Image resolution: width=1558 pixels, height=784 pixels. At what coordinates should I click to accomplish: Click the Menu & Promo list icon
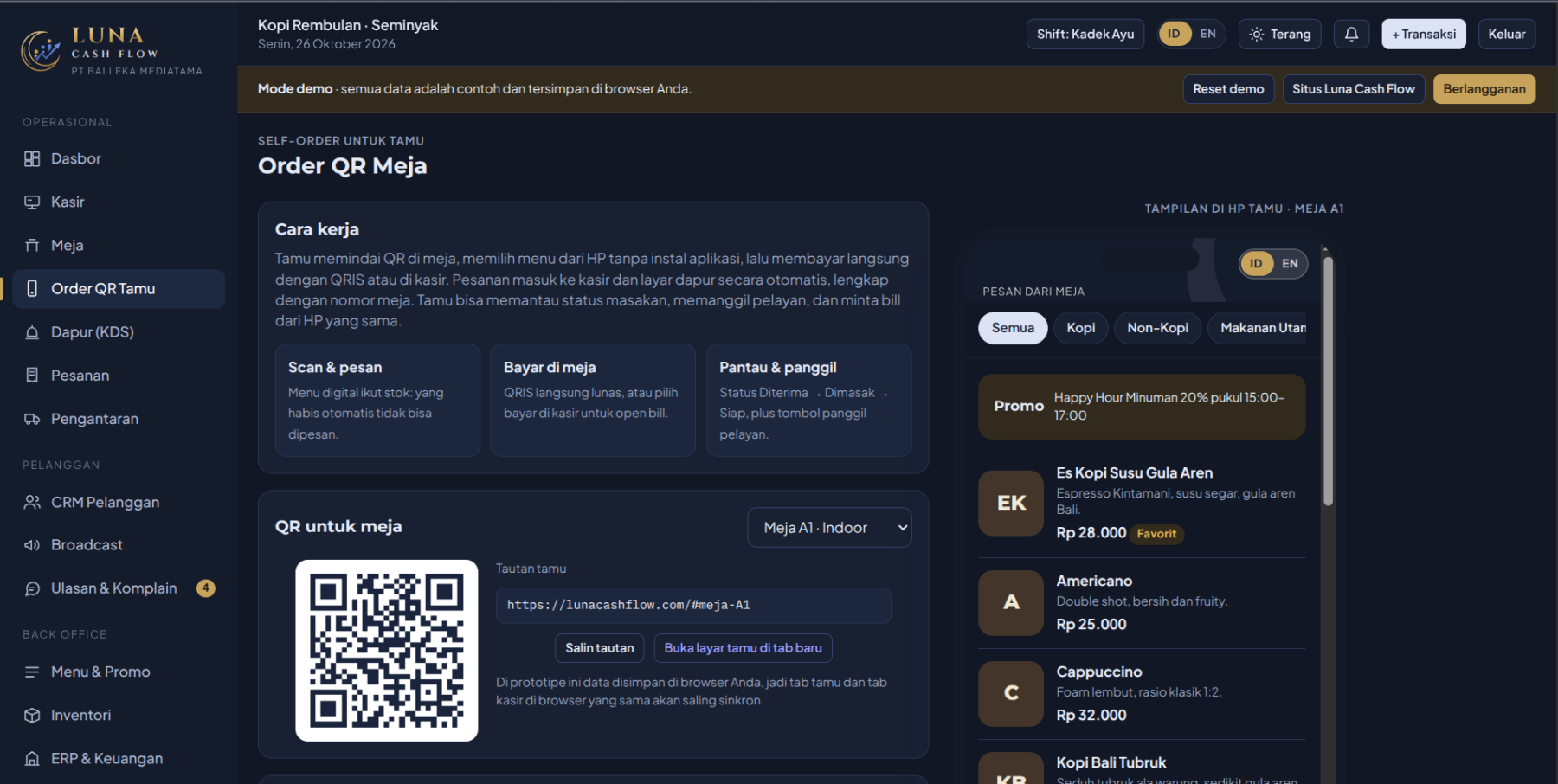click(32, 672)
